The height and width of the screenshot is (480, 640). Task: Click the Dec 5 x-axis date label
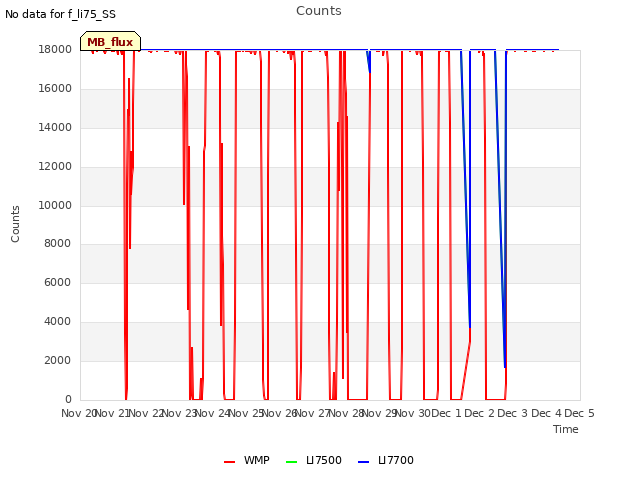coord(580,413)
